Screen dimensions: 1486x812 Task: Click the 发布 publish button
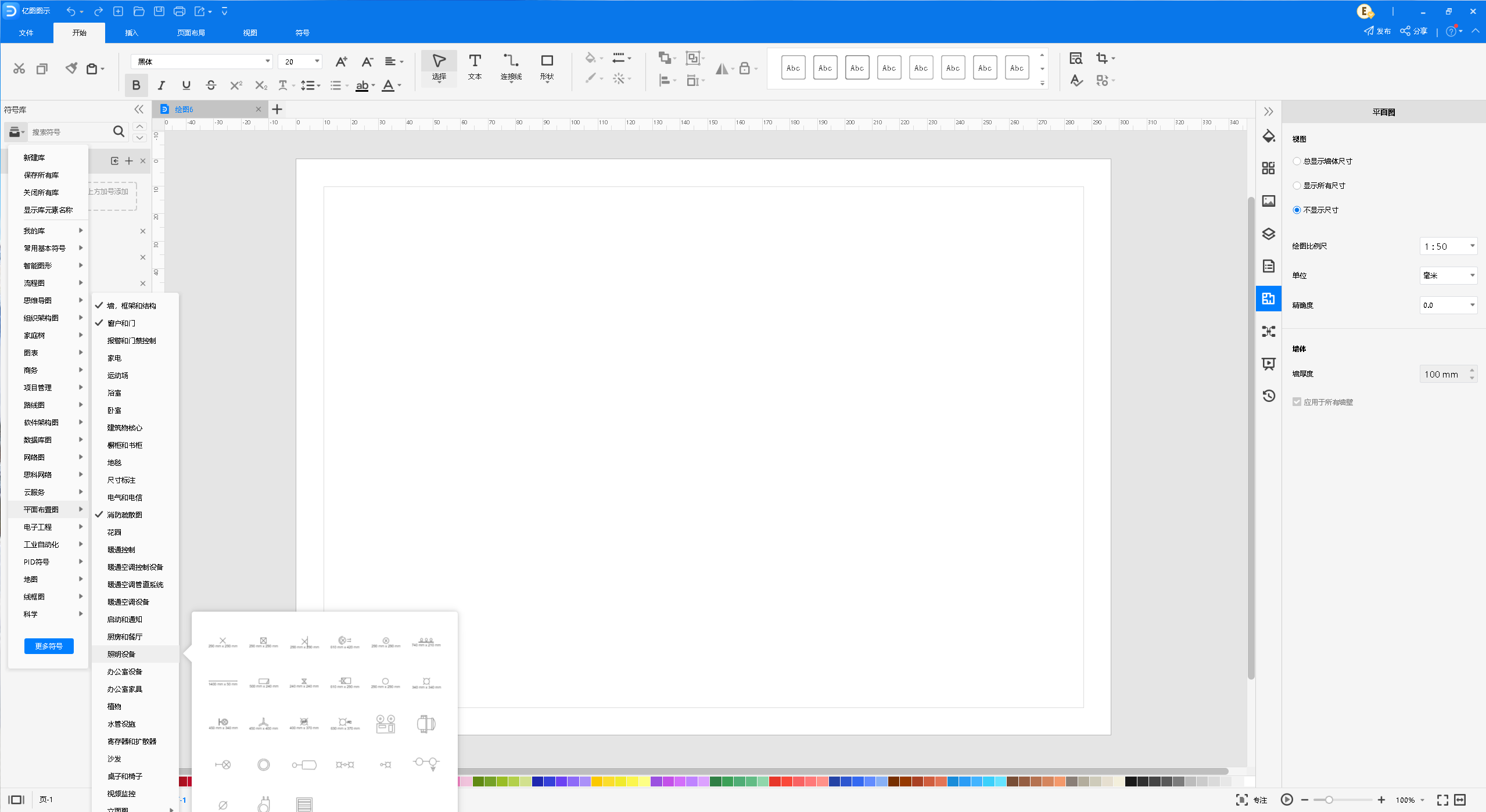(1377, 31)
